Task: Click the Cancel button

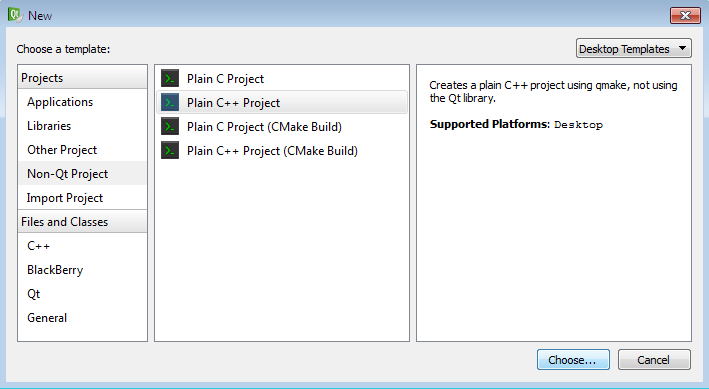Action: (654, 360)
